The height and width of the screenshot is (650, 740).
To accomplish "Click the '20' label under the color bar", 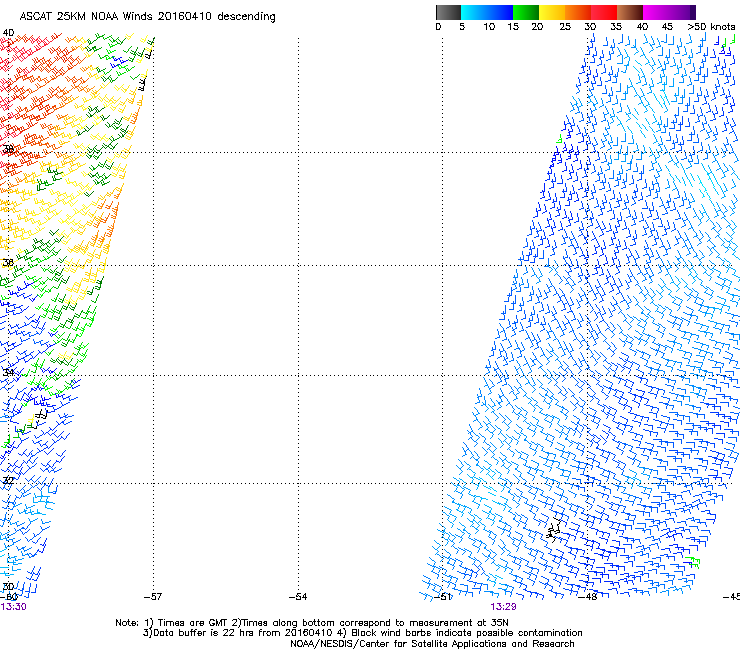I will point(537,27).
